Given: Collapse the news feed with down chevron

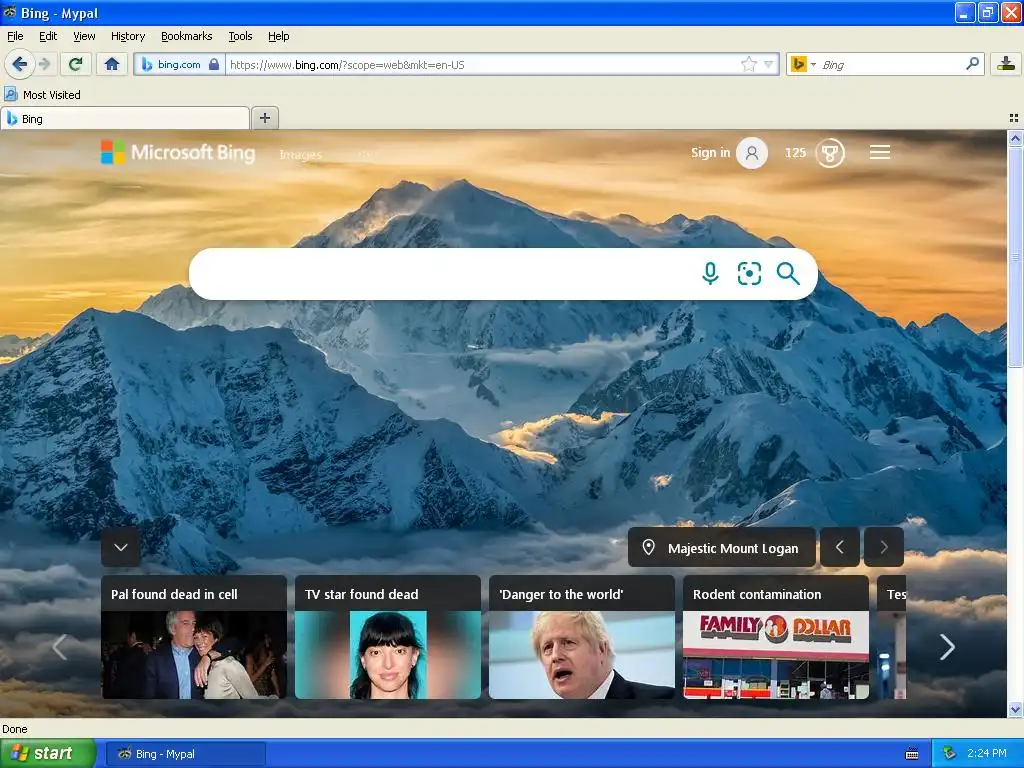Looking at the screenshot, I should [121, 547].
